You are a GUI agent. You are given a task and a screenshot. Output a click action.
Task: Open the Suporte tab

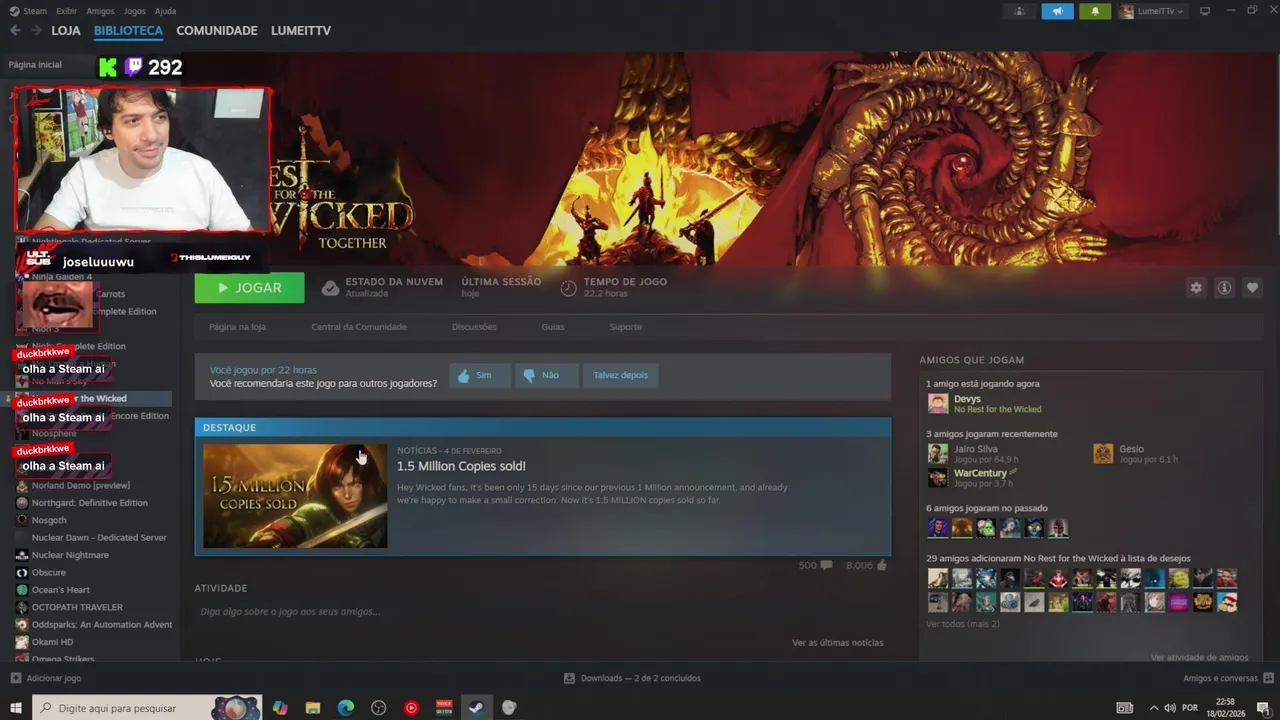[626, 327]
